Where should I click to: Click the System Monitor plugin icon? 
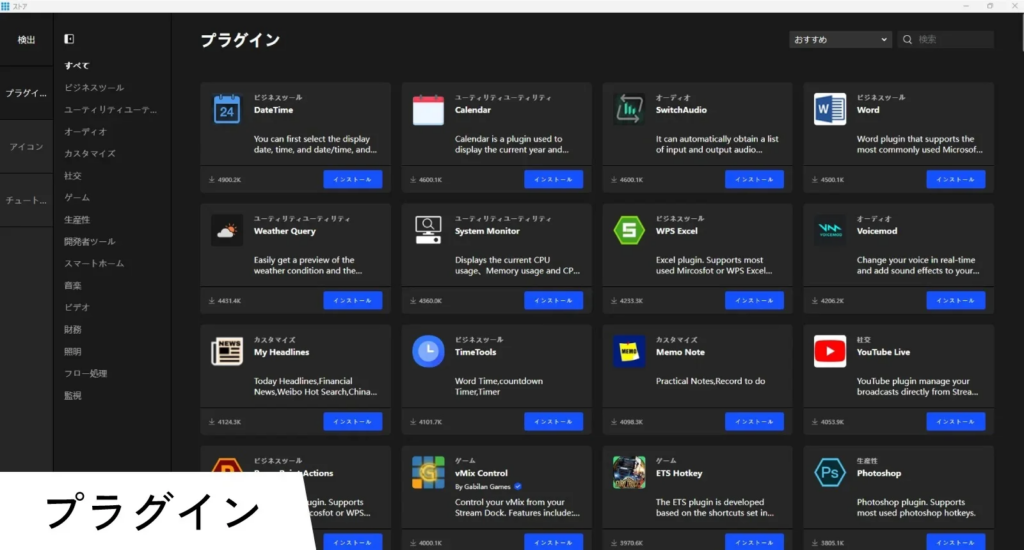point(428,230)
